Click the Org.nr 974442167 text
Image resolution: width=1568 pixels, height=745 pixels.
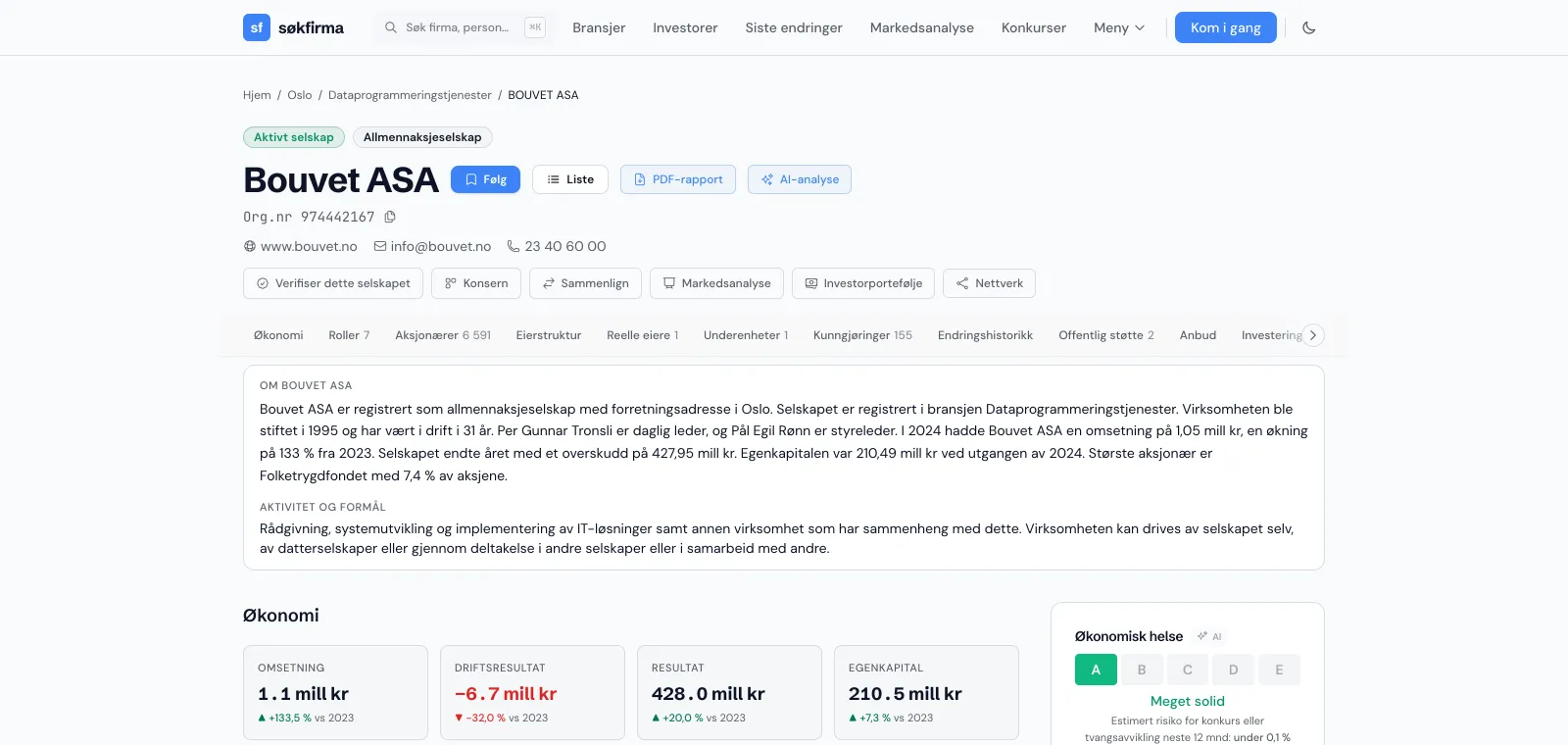click(309, 217)
